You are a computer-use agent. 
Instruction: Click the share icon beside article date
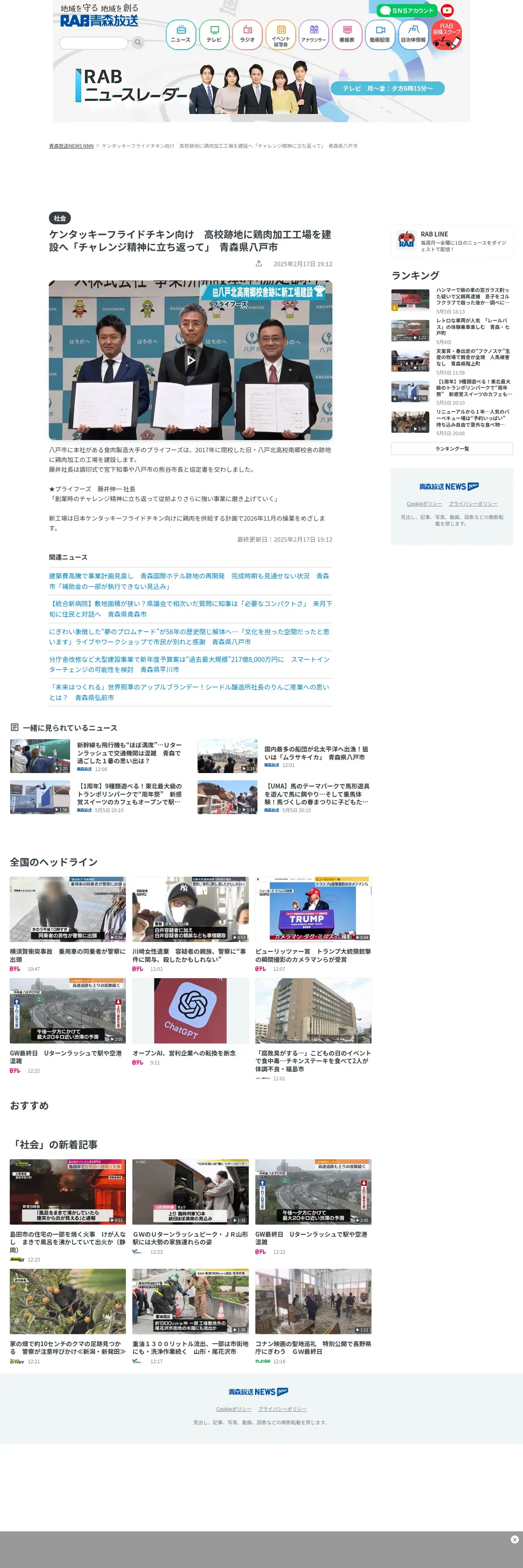point(259,263)
